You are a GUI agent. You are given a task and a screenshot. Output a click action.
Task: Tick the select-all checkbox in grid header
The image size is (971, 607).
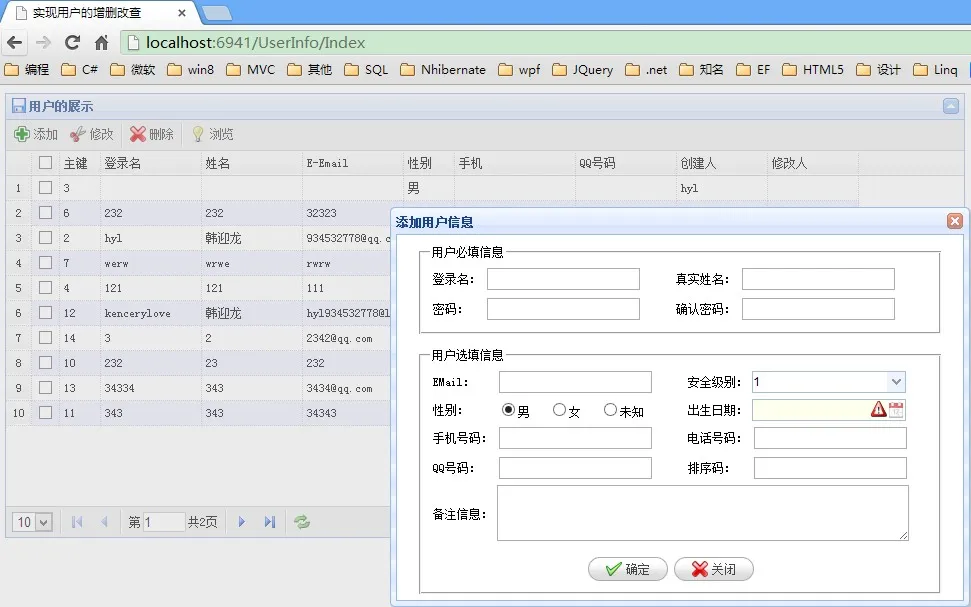(x=45, y=163)
